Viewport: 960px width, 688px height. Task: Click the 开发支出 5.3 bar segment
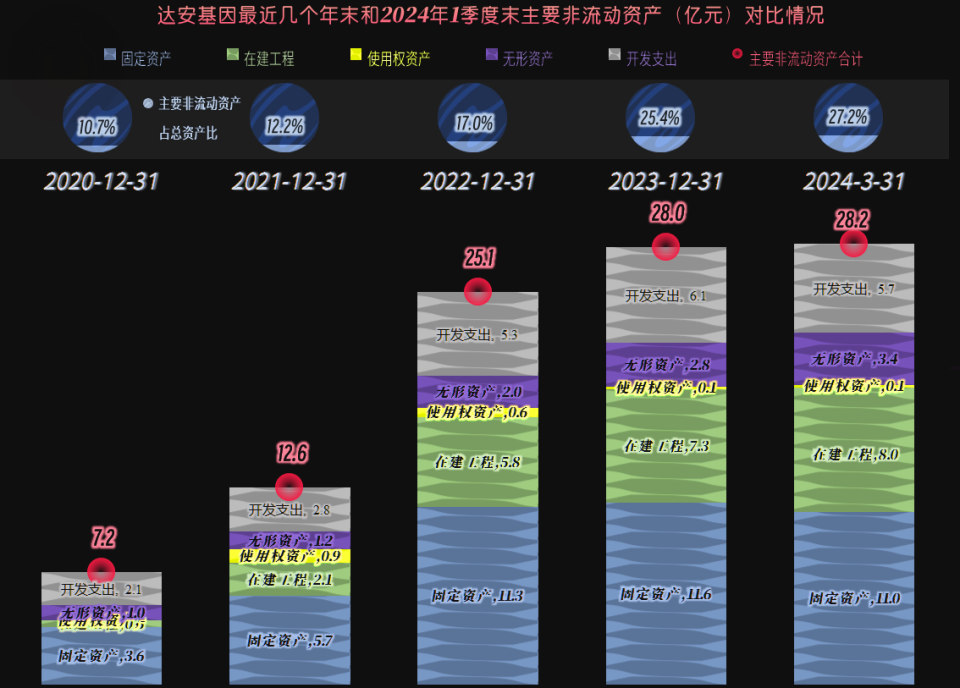478,334
